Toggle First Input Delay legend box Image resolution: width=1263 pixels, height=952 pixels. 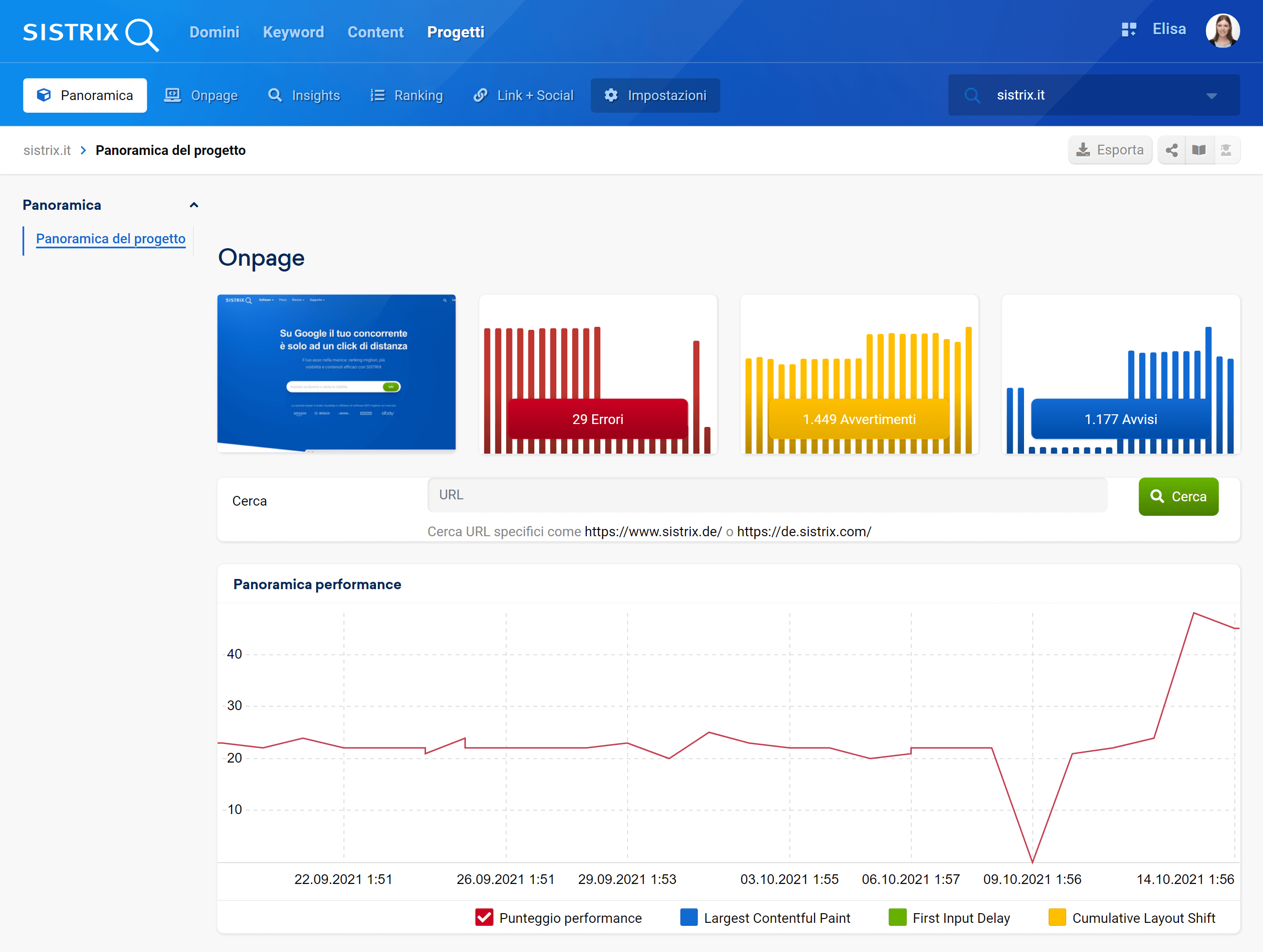(898, 917)
